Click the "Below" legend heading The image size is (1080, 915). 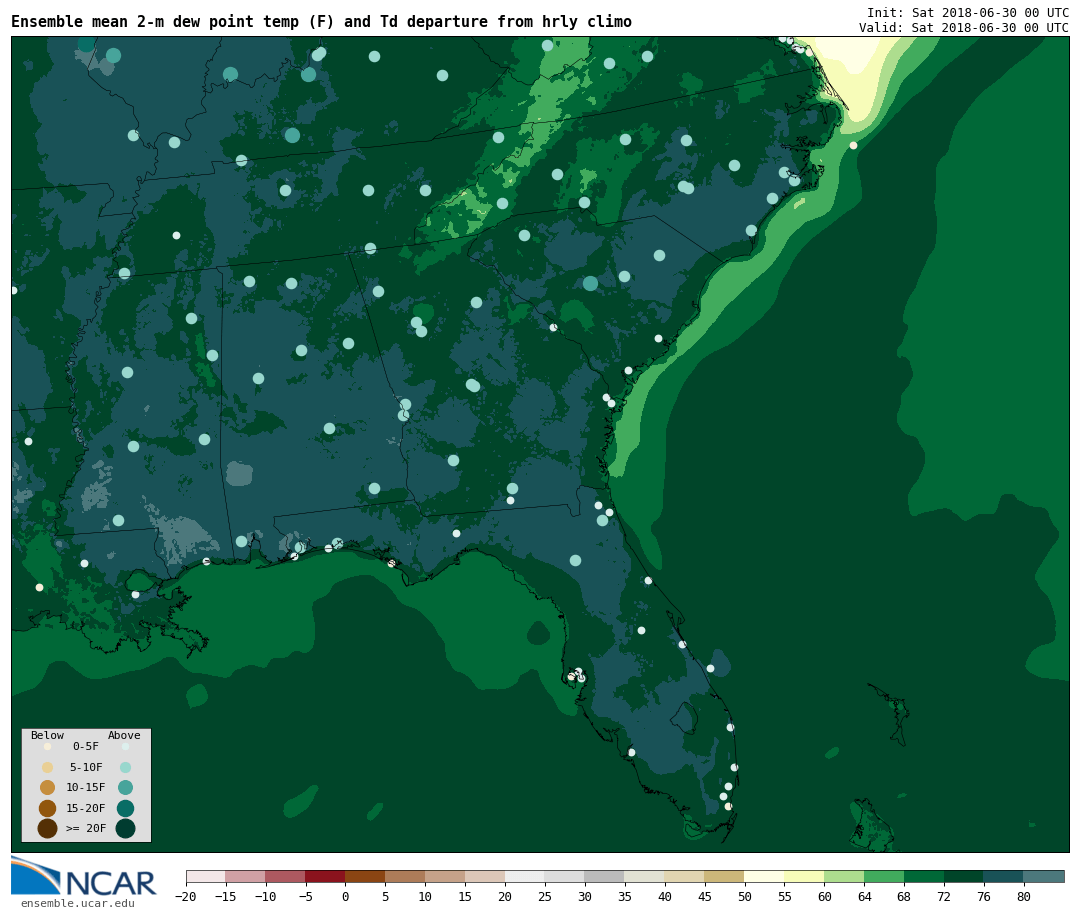(x=48, y=735)
